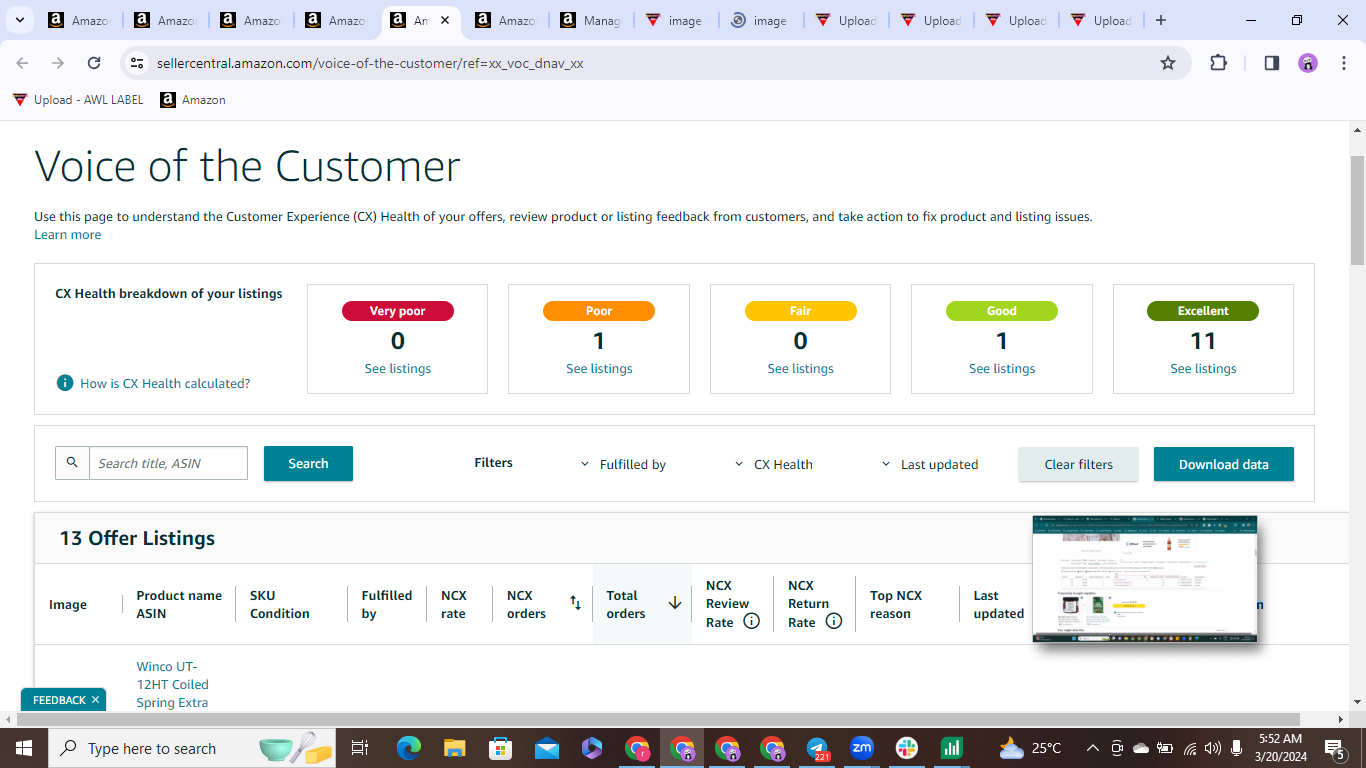Reload the Seller Central page

pos(94,63)
